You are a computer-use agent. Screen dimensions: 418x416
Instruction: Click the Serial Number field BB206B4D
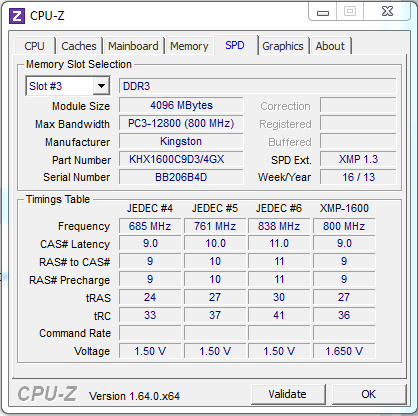click(181, 177)
